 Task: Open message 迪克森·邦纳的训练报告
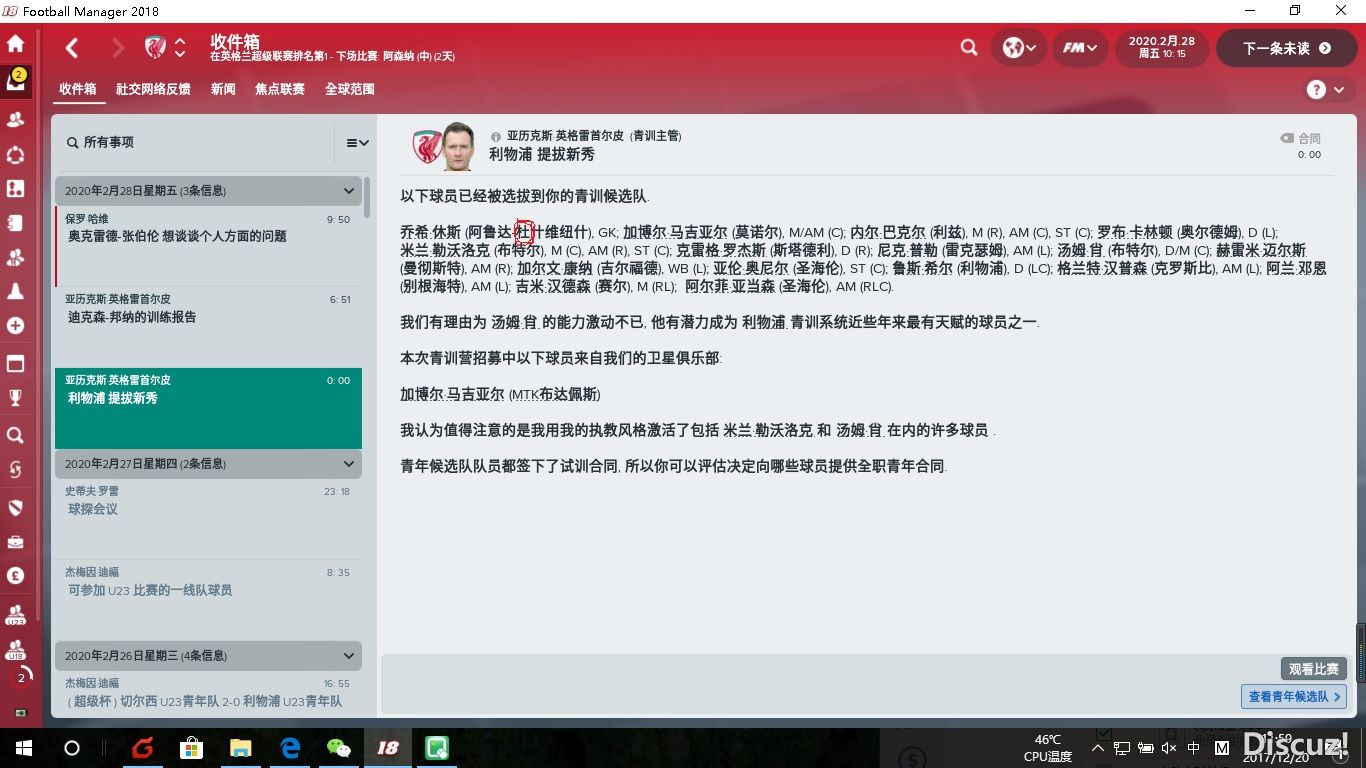coord(208,327)
